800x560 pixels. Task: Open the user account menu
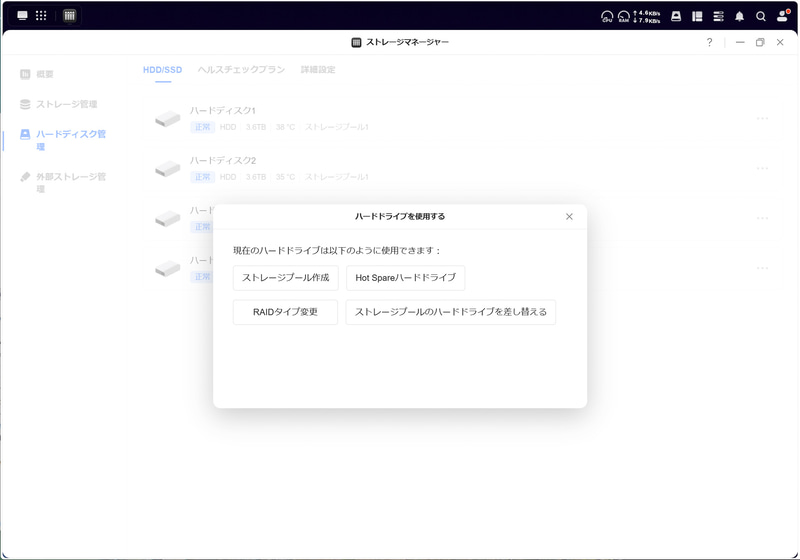783,16
